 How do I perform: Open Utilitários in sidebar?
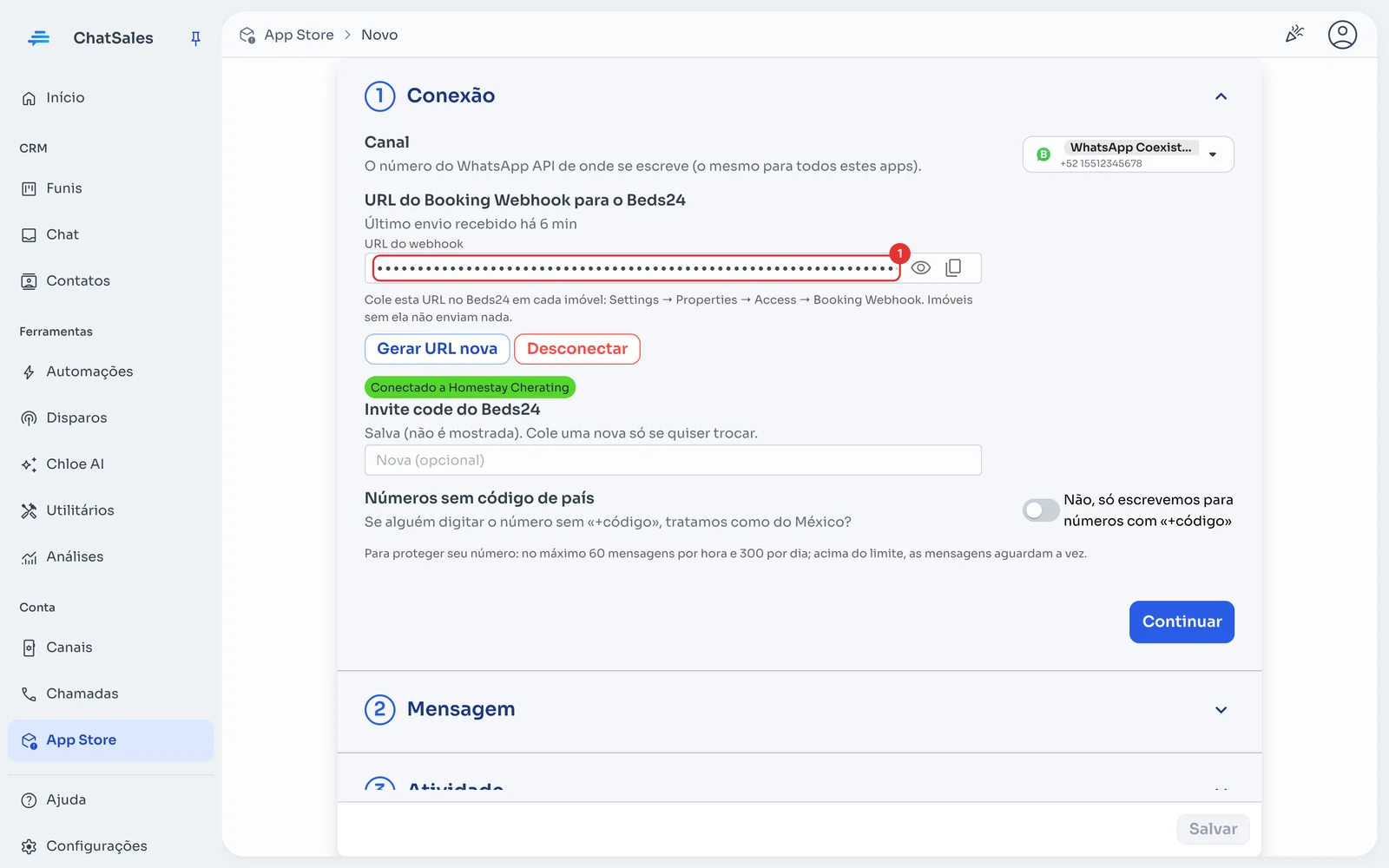point(111,510)
